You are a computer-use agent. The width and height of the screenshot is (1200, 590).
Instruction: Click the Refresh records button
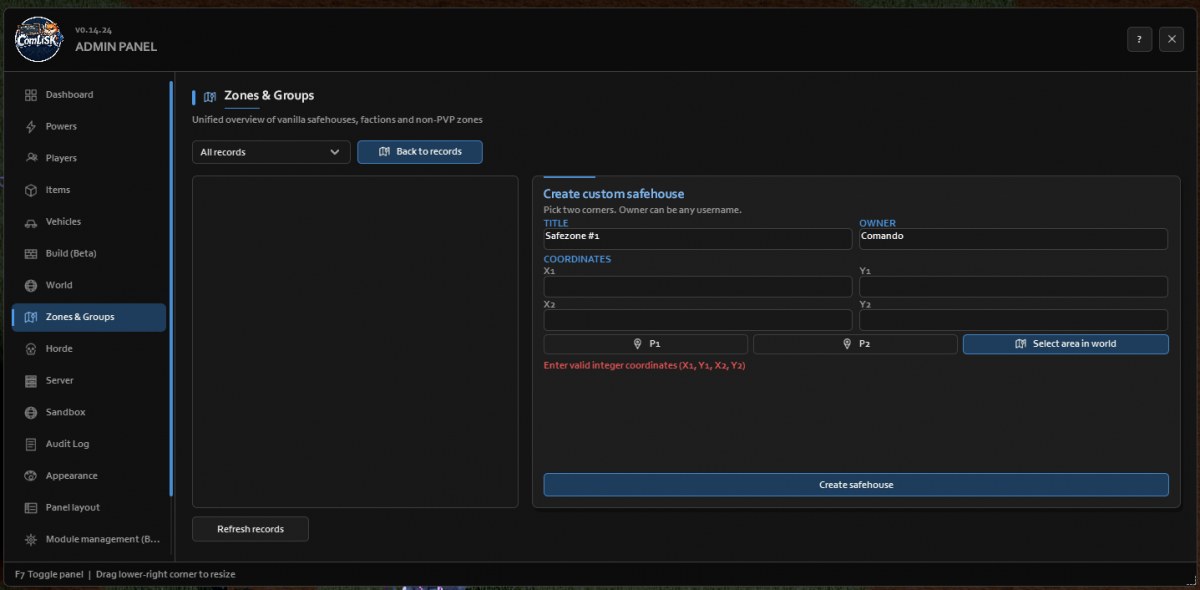coord(250,529)
